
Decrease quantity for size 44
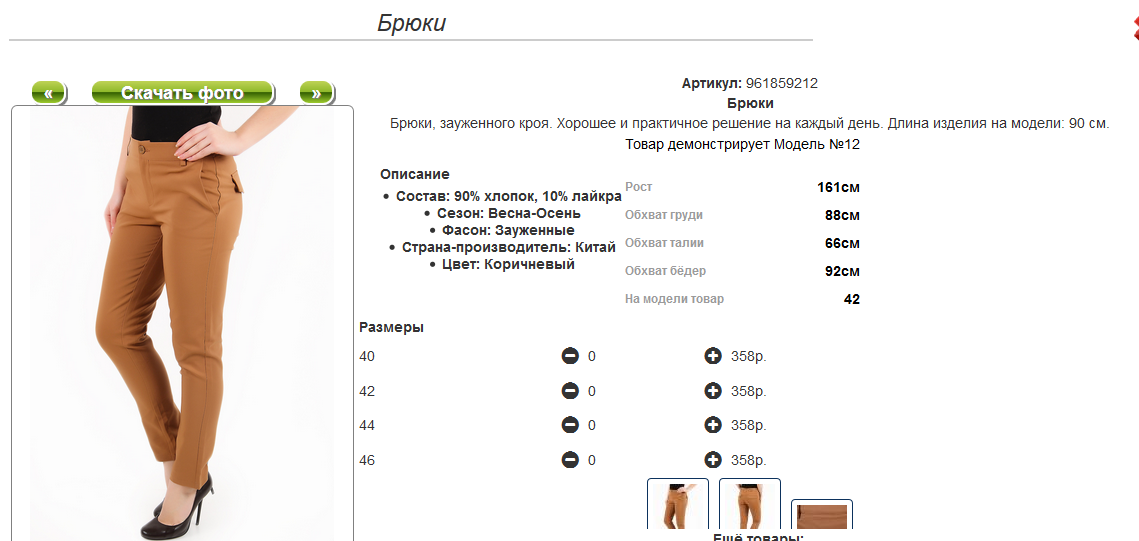click(570, 425)
